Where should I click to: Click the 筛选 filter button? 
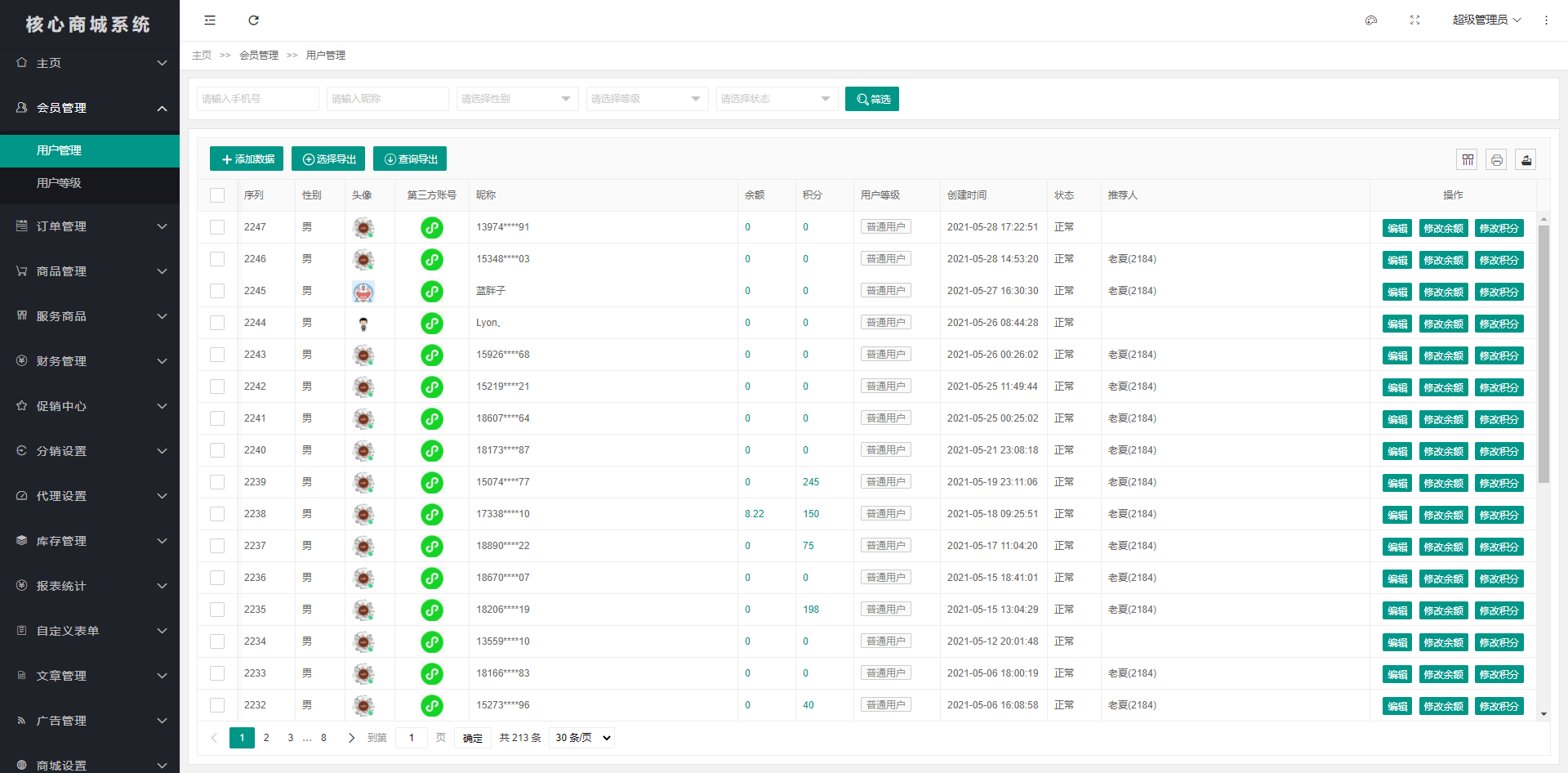872,99
